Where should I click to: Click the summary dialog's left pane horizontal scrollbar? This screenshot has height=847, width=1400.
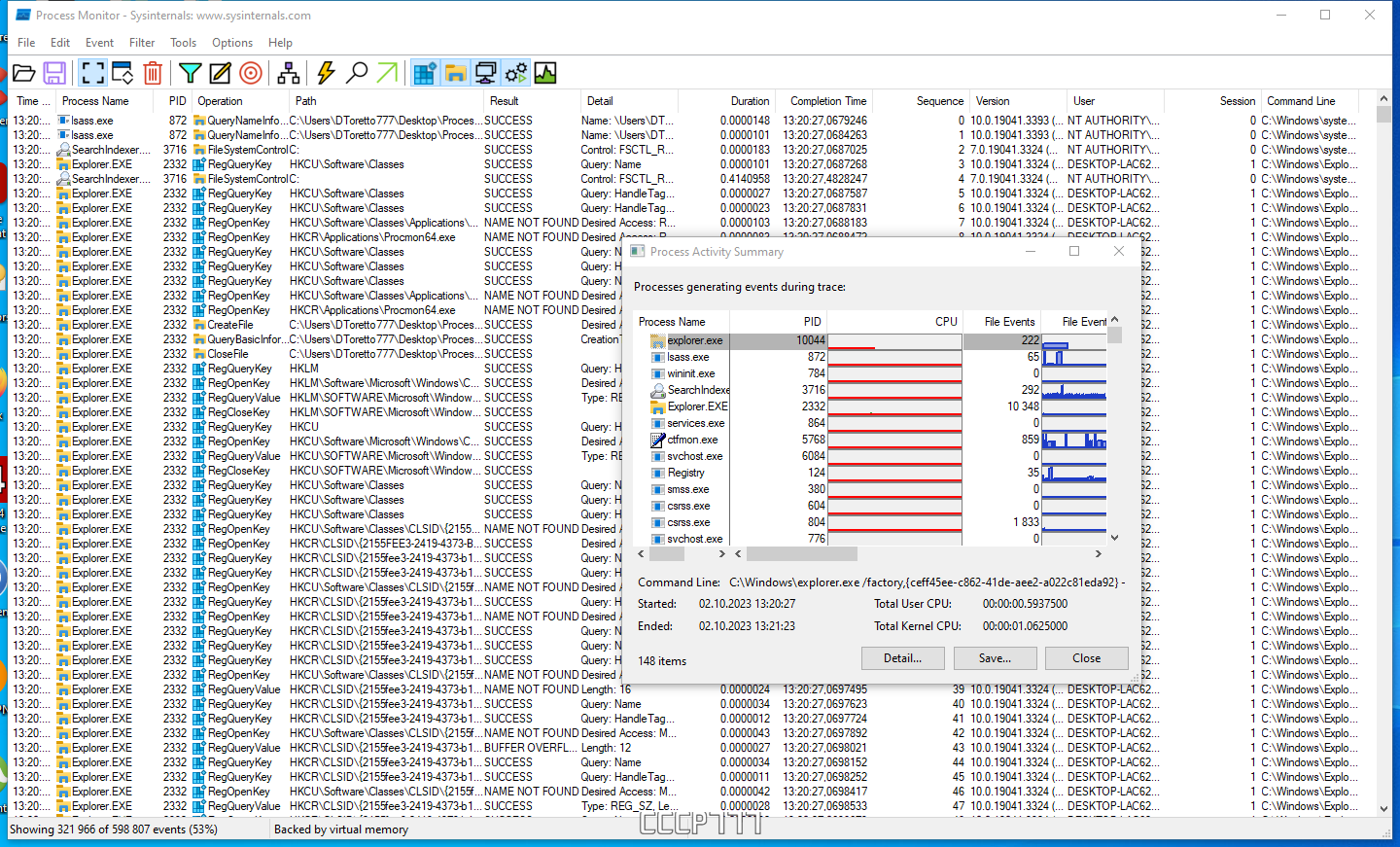682,553
